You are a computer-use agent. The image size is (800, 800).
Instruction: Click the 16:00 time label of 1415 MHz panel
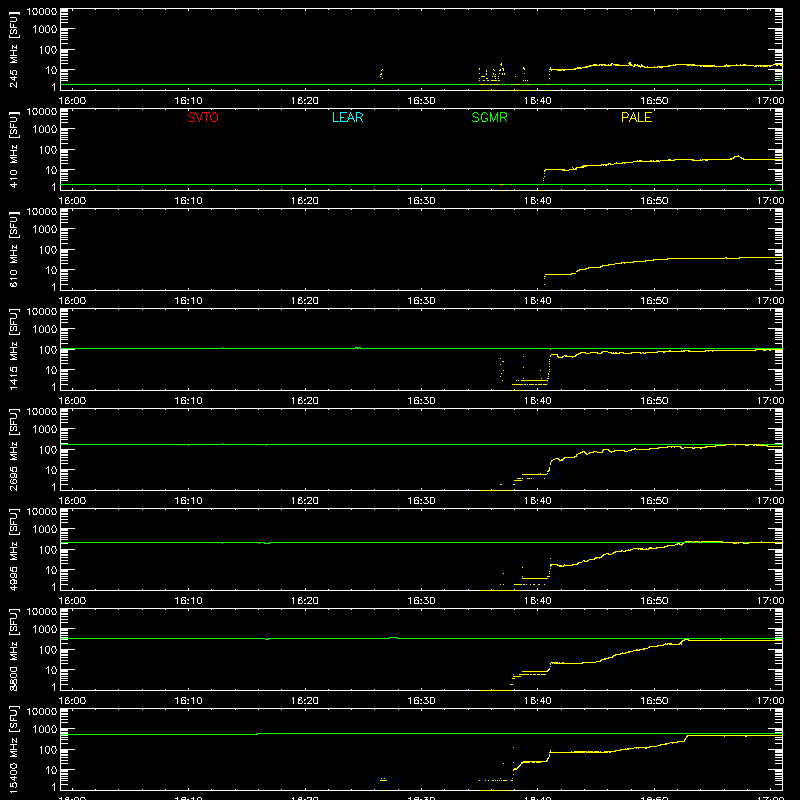pos(72,401)
